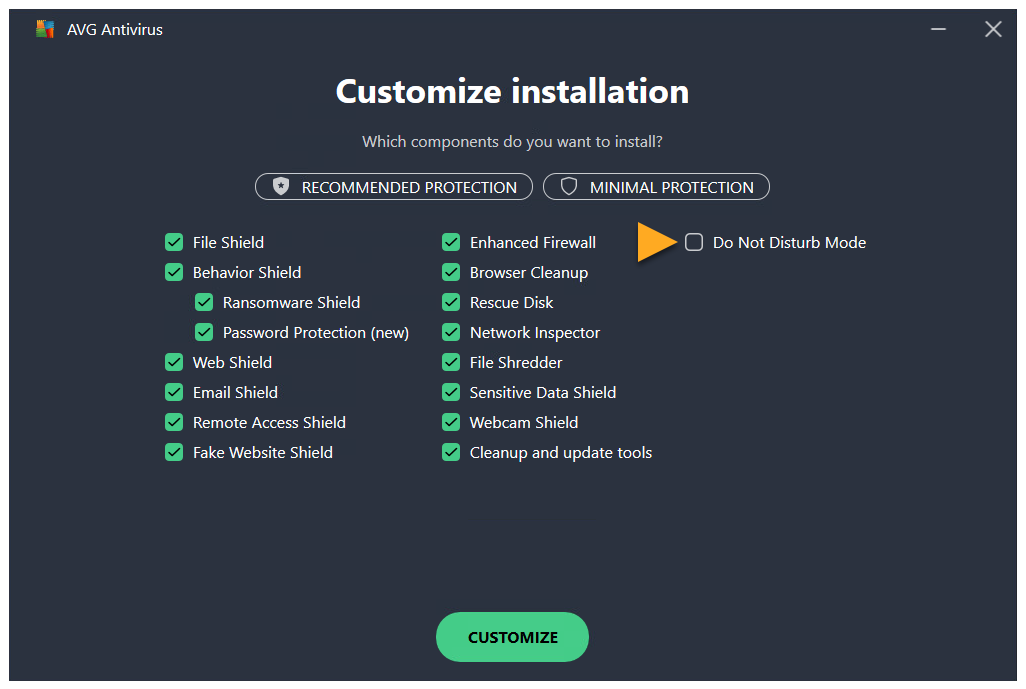Enable the Do Not Disturb Mode checkbox

click(694, 242)
